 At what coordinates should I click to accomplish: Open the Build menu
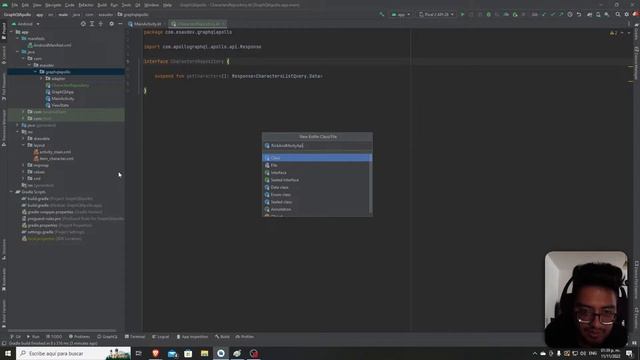102,5
